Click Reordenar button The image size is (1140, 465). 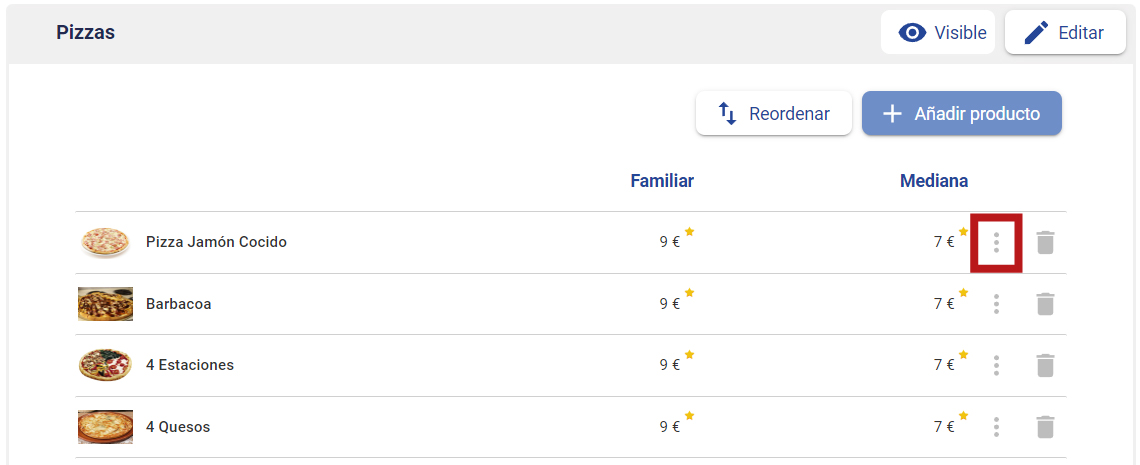coord(774,113)
